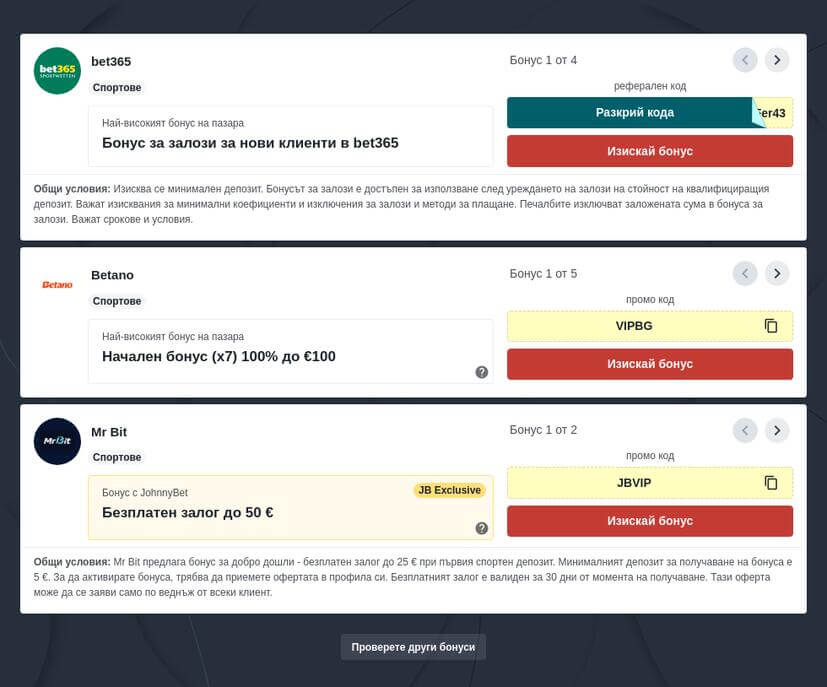Claim the bet365 bonus

pos(650,151)
